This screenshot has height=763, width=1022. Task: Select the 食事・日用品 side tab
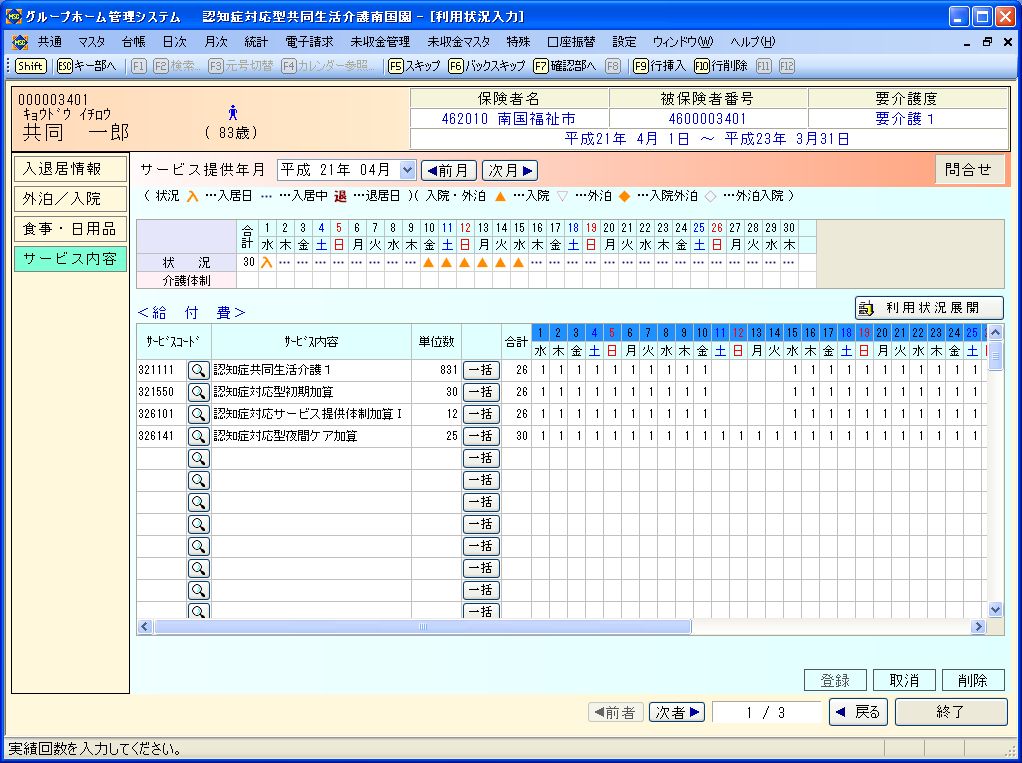(x=70, y=229)
